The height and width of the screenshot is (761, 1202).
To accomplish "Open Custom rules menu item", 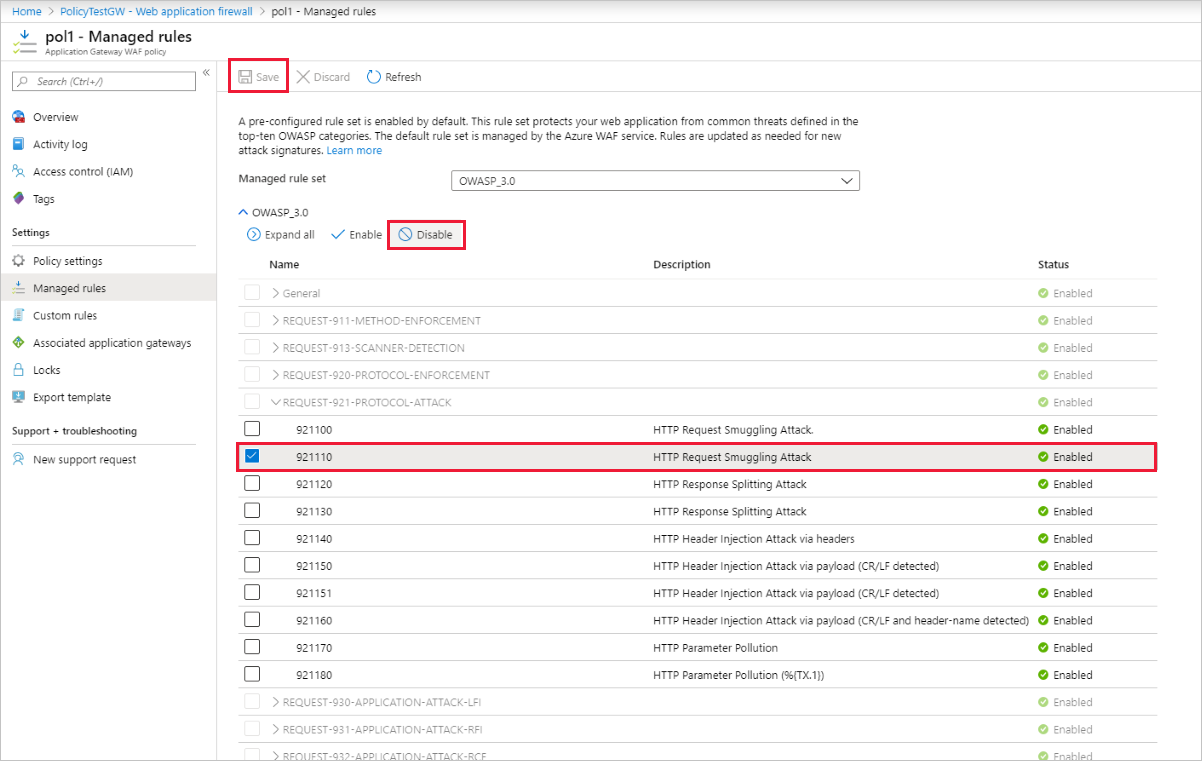I will point(65,315).
